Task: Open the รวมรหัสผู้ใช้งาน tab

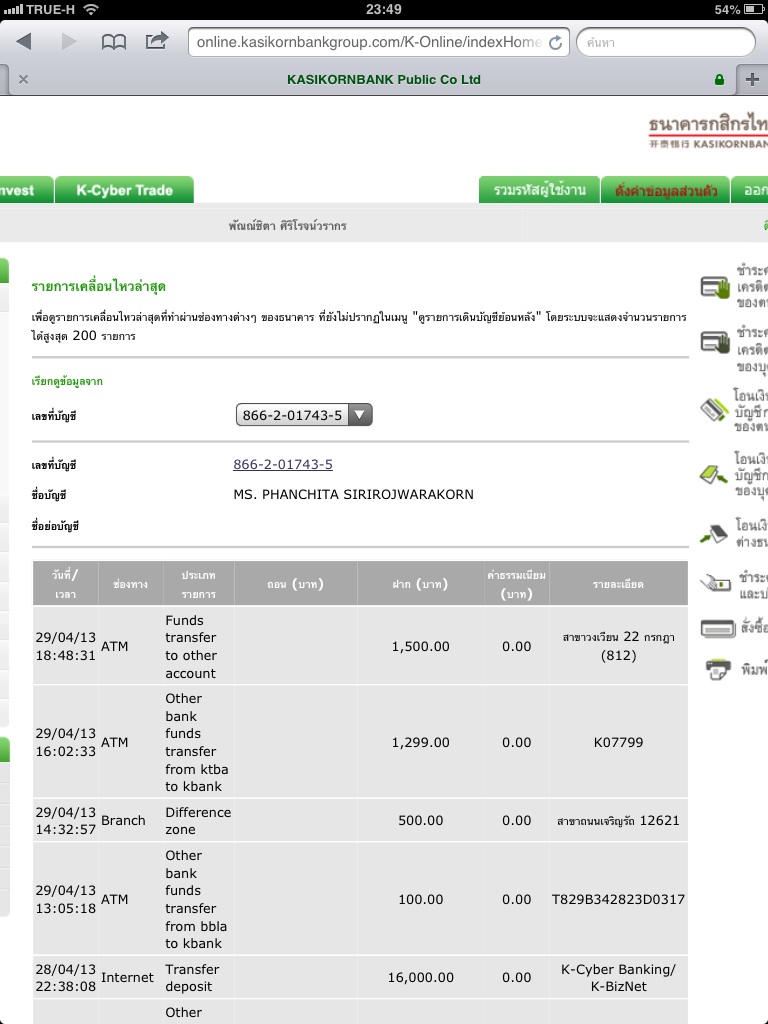Action: pyautogui.click(x=539, y=190)
